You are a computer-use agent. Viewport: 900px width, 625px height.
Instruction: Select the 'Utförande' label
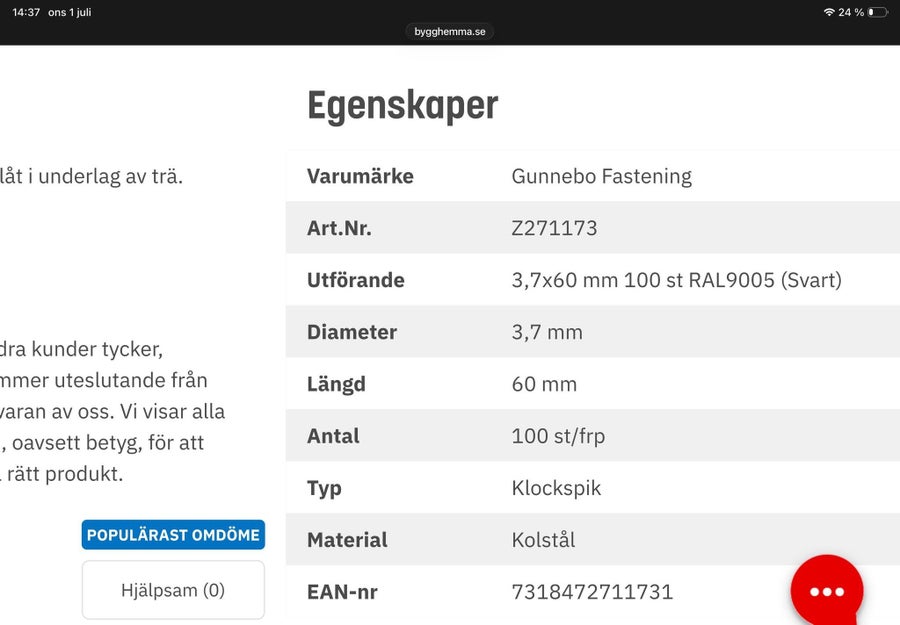[356, 280]
